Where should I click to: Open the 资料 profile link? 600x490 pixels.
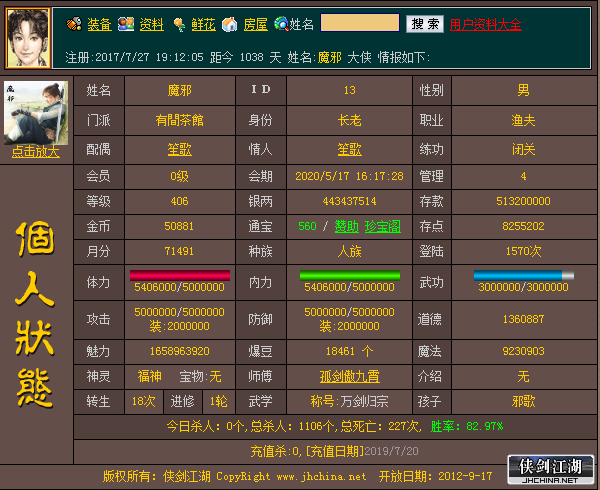click(x=152, y=24)
